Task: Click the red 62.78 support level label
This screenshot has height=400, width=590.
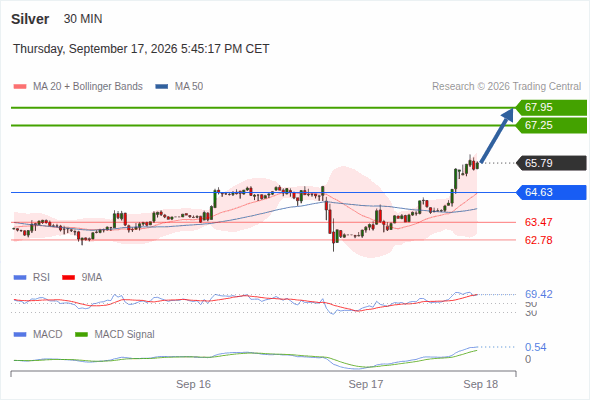Action: point(538,240)
